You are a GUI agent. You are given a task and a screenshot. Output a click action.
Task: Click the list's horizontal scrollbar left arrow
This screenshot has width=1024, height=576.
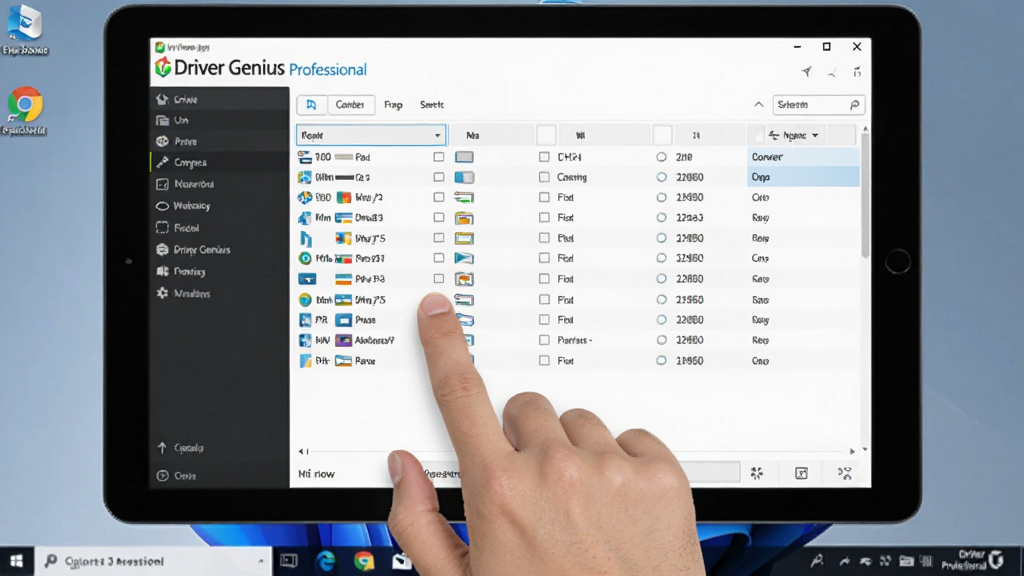(x=300, y=451)
